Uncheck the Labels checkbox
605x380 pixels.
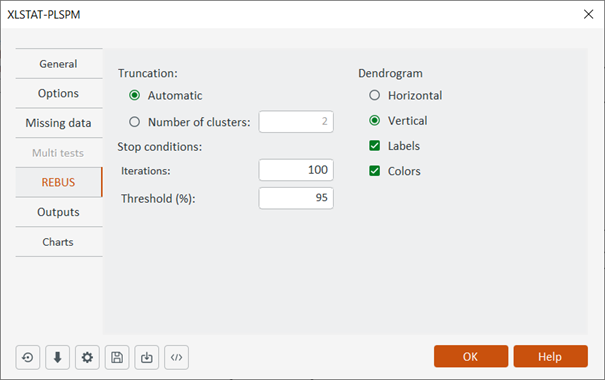[x=374, y=146]
